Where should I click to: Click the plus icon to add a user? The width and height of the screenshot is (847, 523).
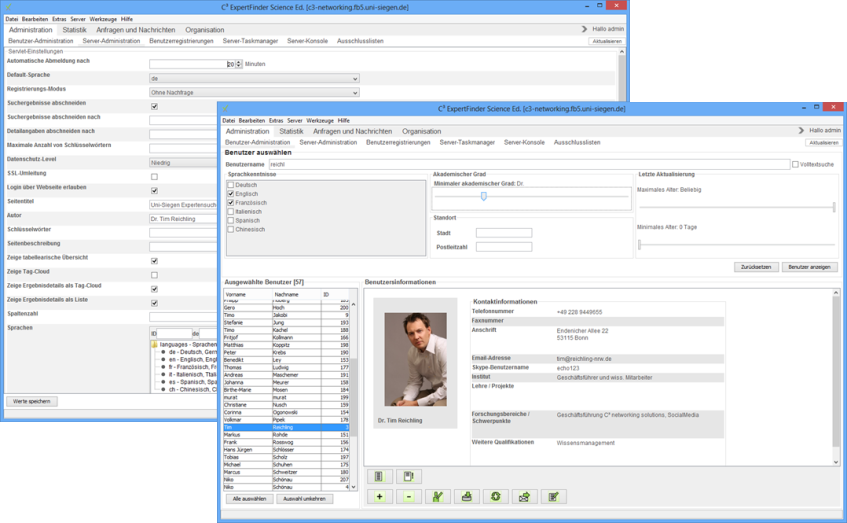tap(379, 497)
